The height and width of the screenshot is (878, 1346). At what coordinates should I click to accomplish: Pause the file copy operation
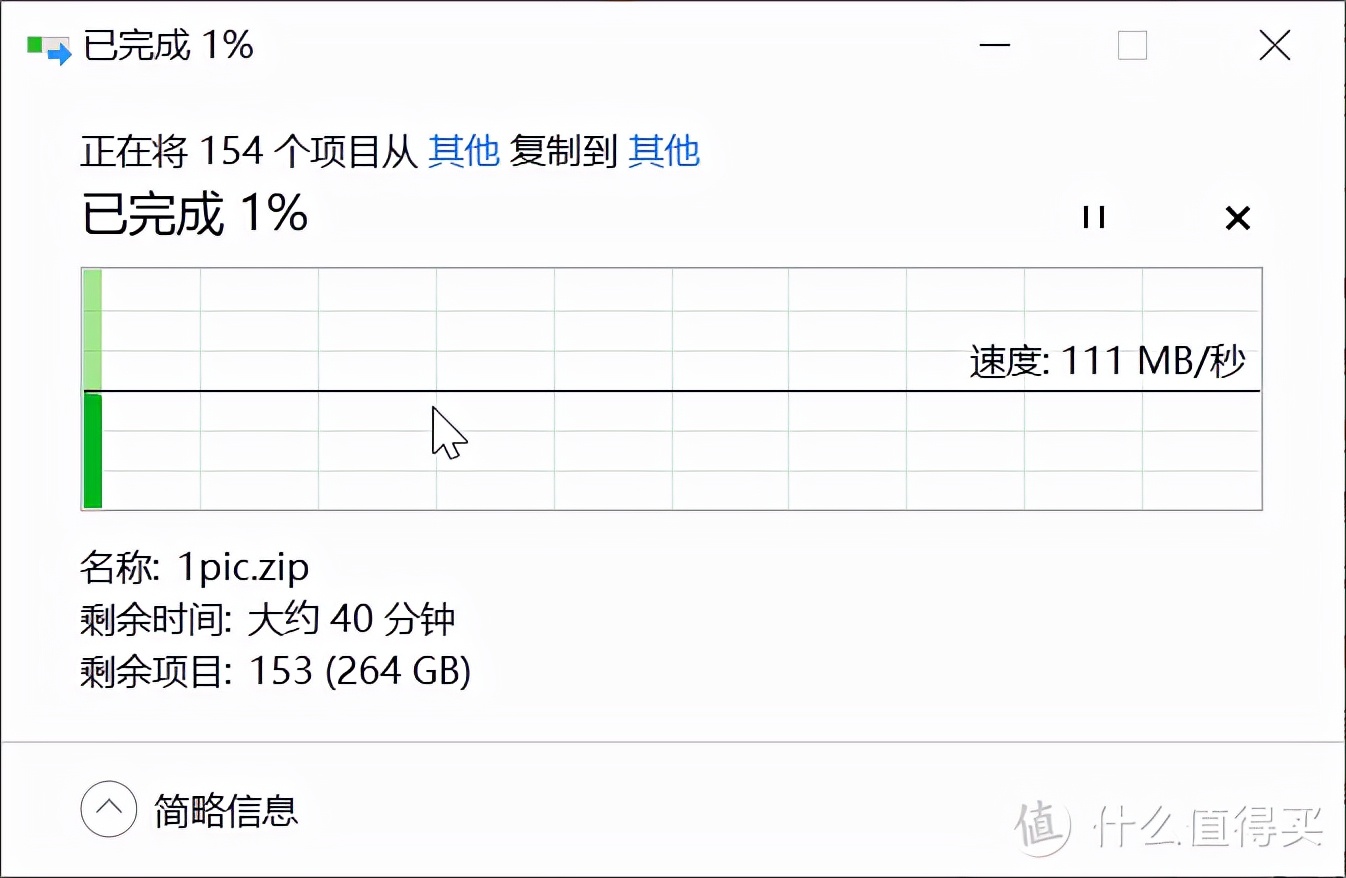[1093, 217]
